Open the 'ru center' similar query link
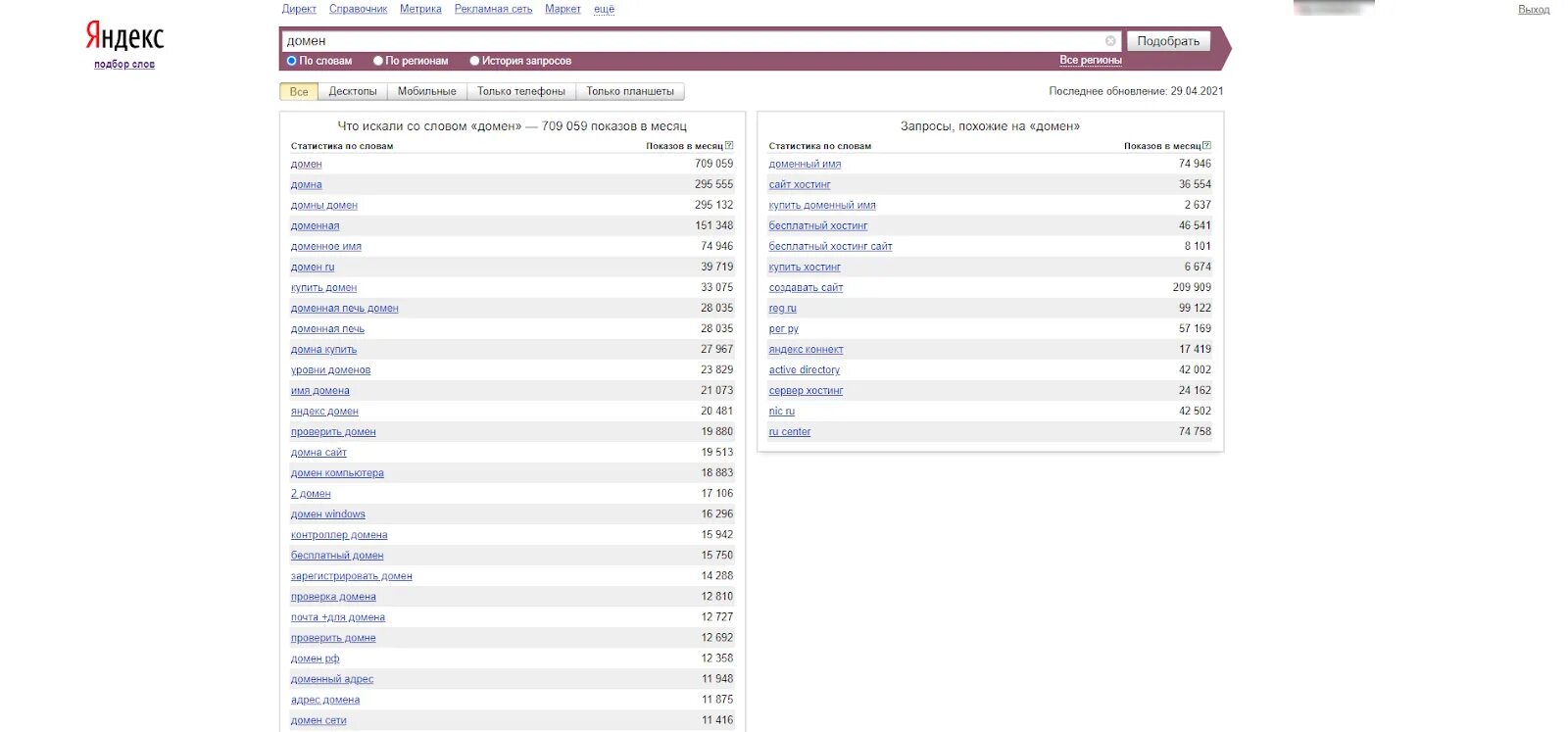Screen dimensions: 1568x732 point(790,432)
